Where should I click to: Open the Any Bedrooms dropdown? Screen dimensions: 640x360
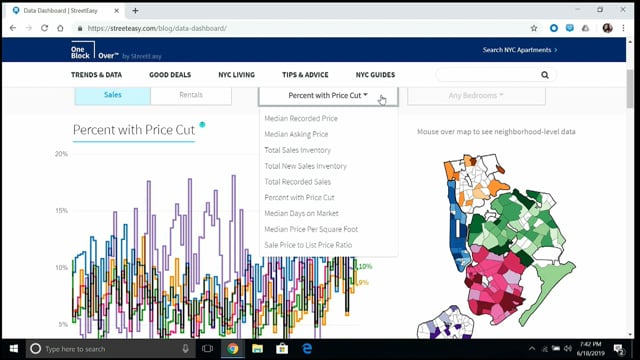click(x=476, y=96)
